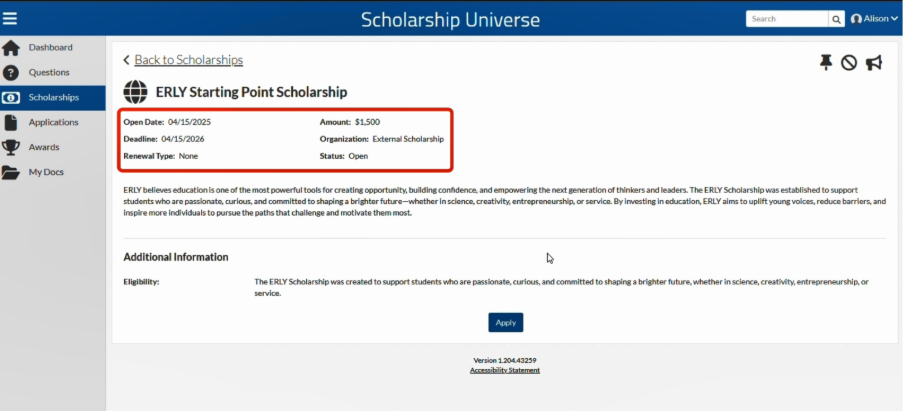Click the not-interested ban icon
Screen dimensions: 903x411
(x=849, y=62)
